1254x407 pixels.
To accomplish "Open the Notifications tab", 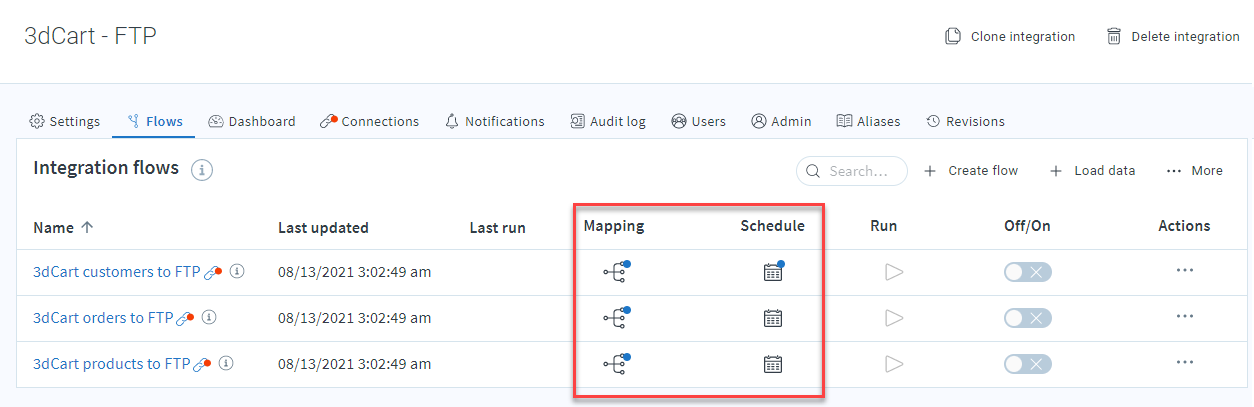I will click(495, 121).
